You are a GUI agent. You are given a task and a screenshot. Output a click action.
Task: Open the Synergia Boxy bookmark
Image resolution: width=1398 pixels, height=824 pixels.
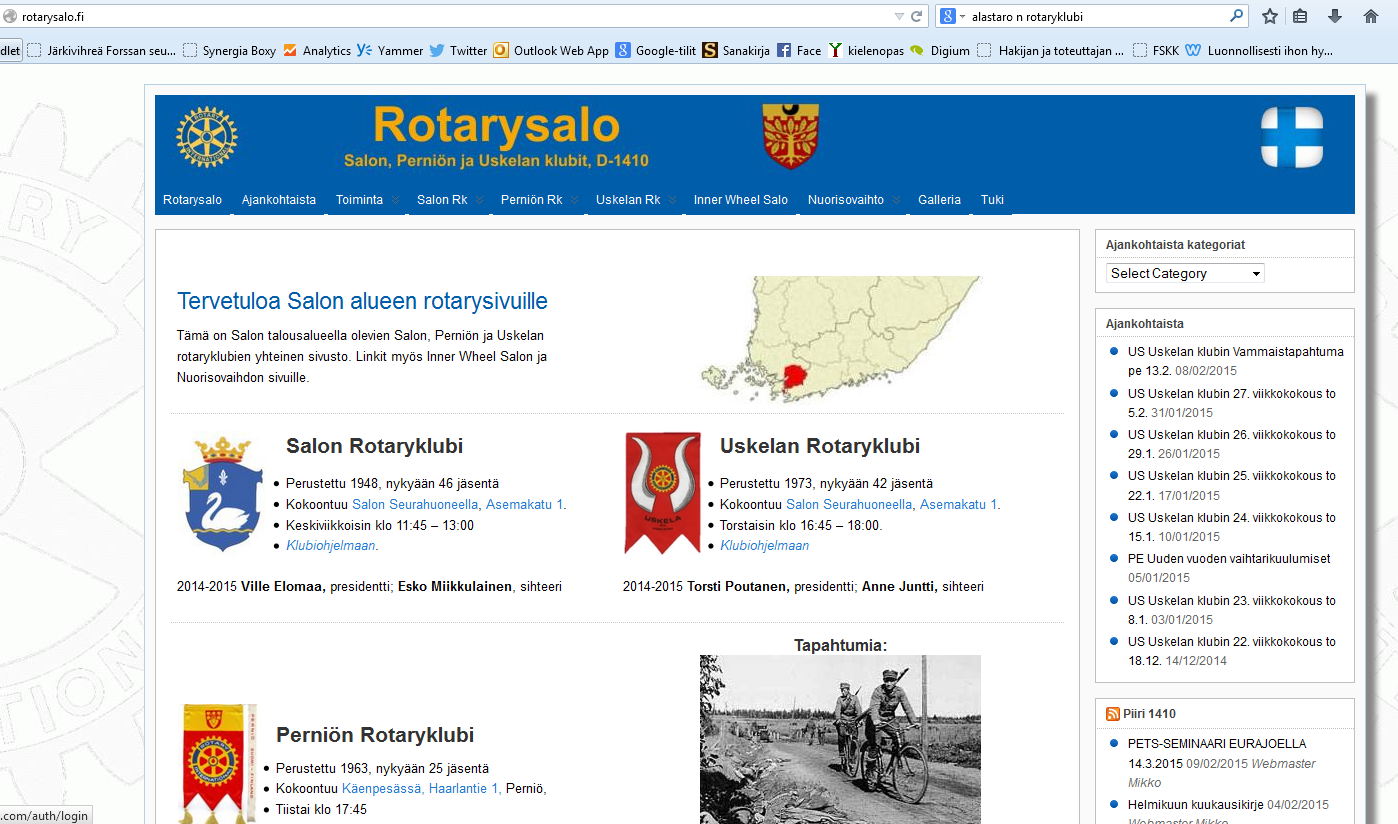click(x=229, y=50)
